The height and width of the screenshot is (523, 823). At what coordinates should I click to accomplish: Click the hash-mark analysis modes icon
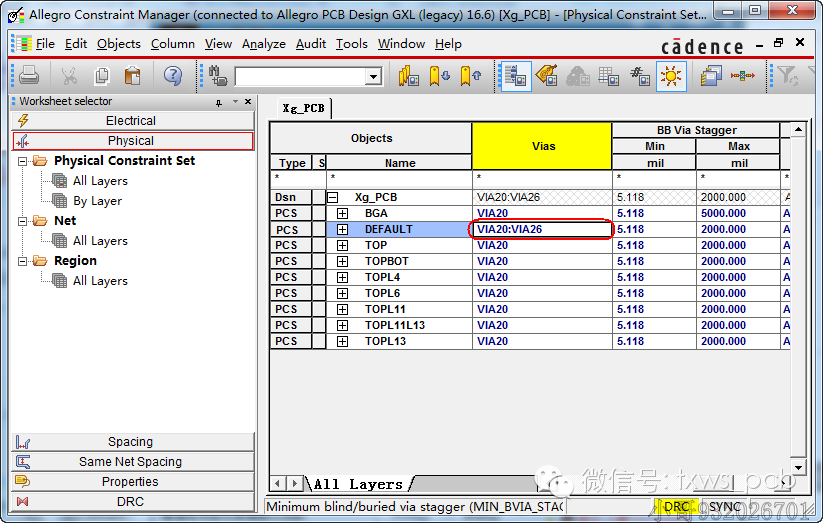(640, 76)
